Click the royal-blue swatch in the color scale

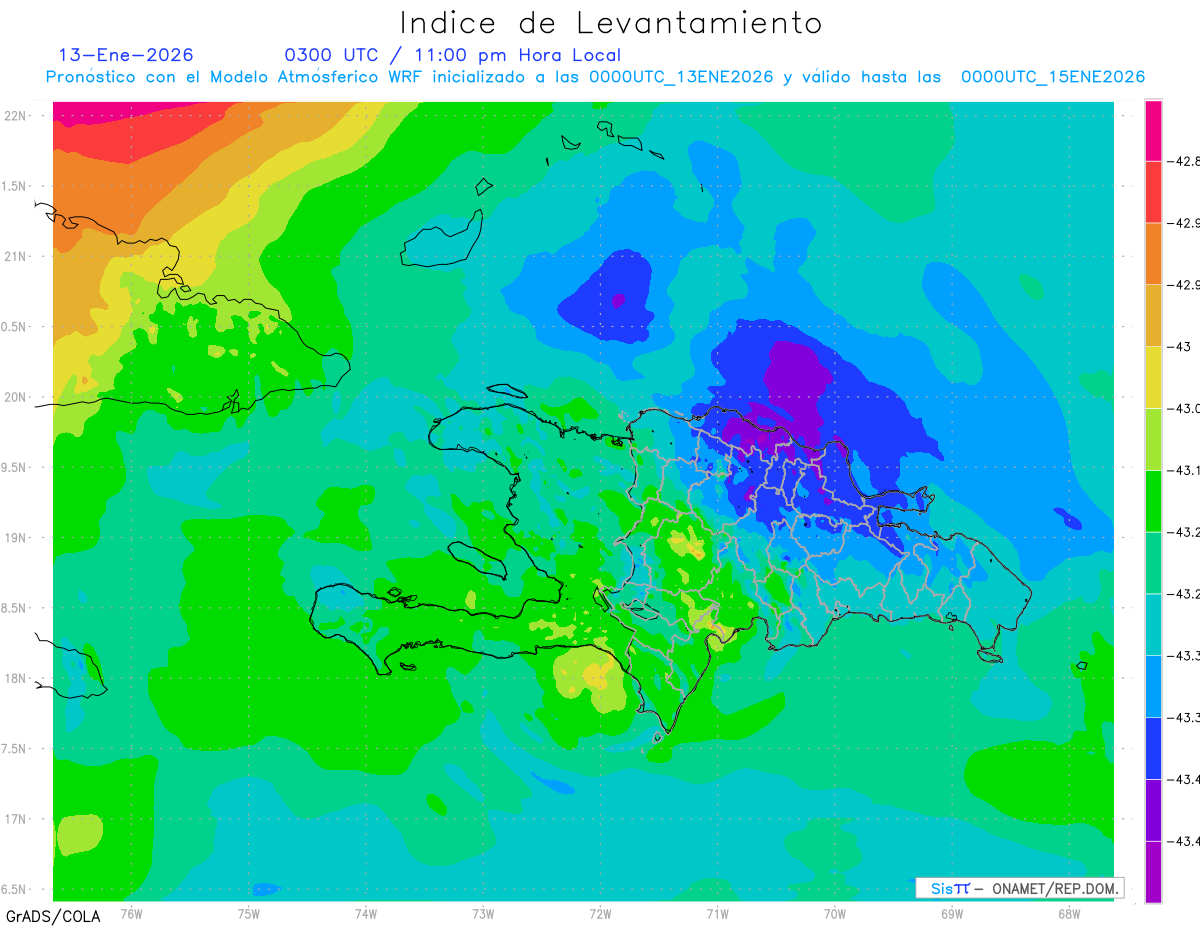click(1153, 748)
